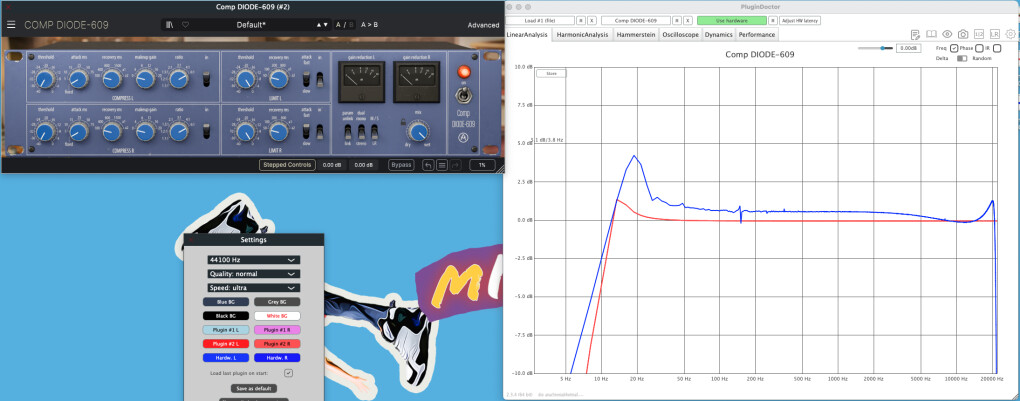Favorite the preset with heart icon
The image size is (1020, 401).
coord(185,25)
